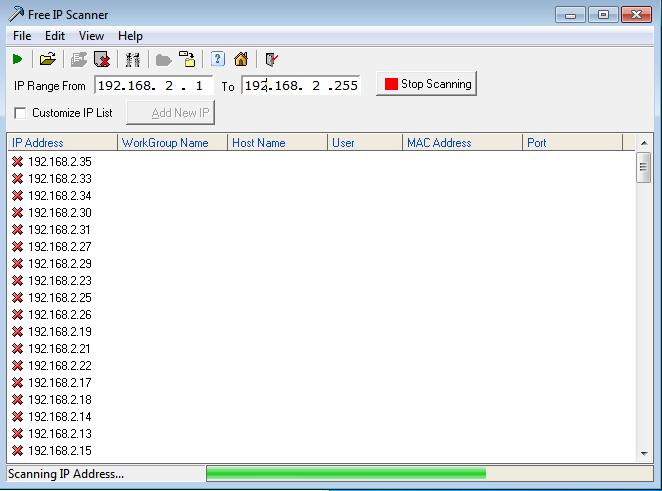Enable the Customize IP List checkbox
The width and height of the screenshot is (662, 491).
click(20, 113)
